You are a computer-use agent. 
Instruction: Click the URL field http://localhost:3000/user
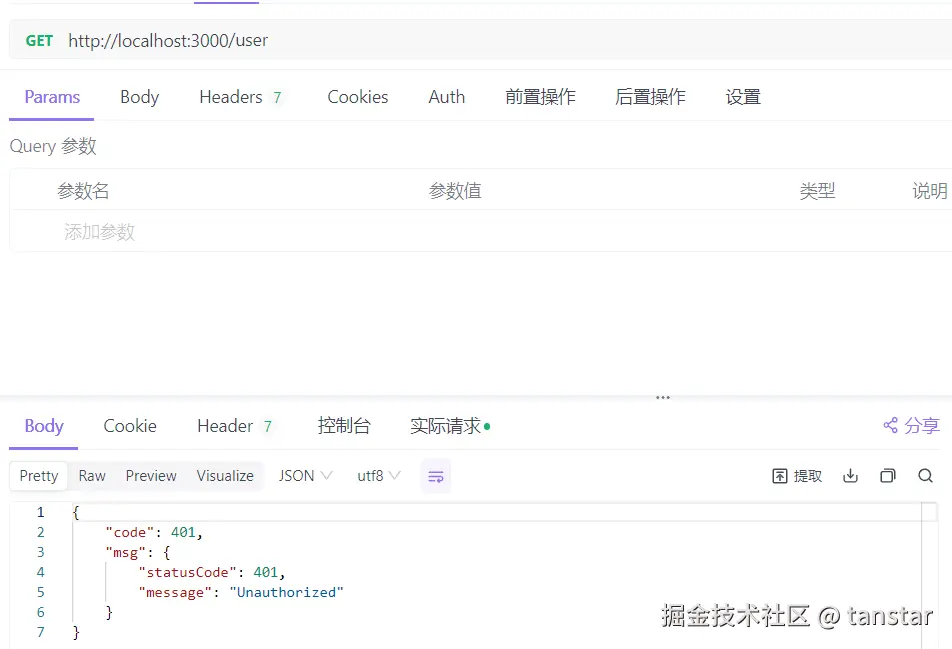coord(168,41)
